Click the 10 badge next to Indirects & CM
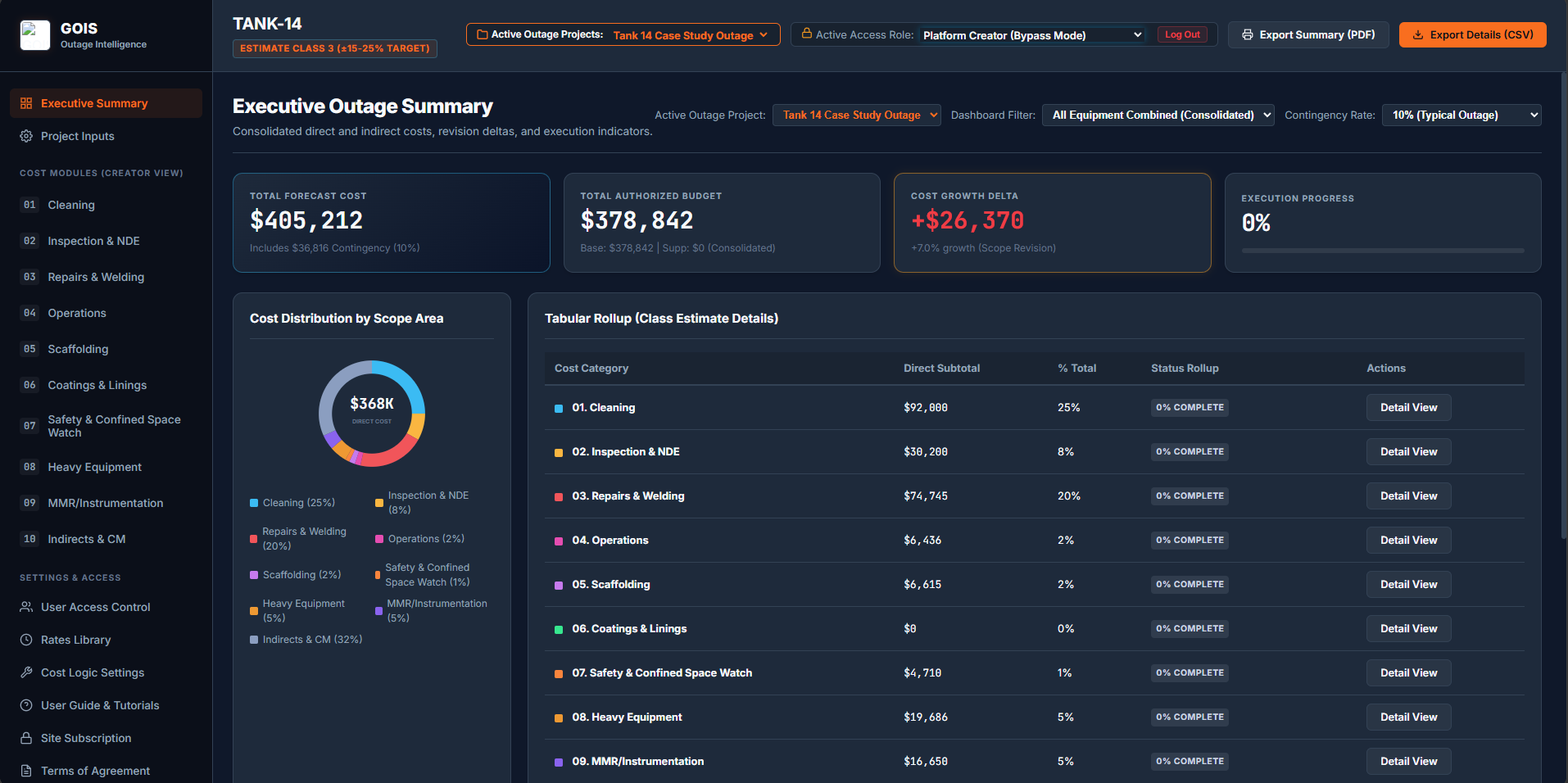 pos(29,539)
